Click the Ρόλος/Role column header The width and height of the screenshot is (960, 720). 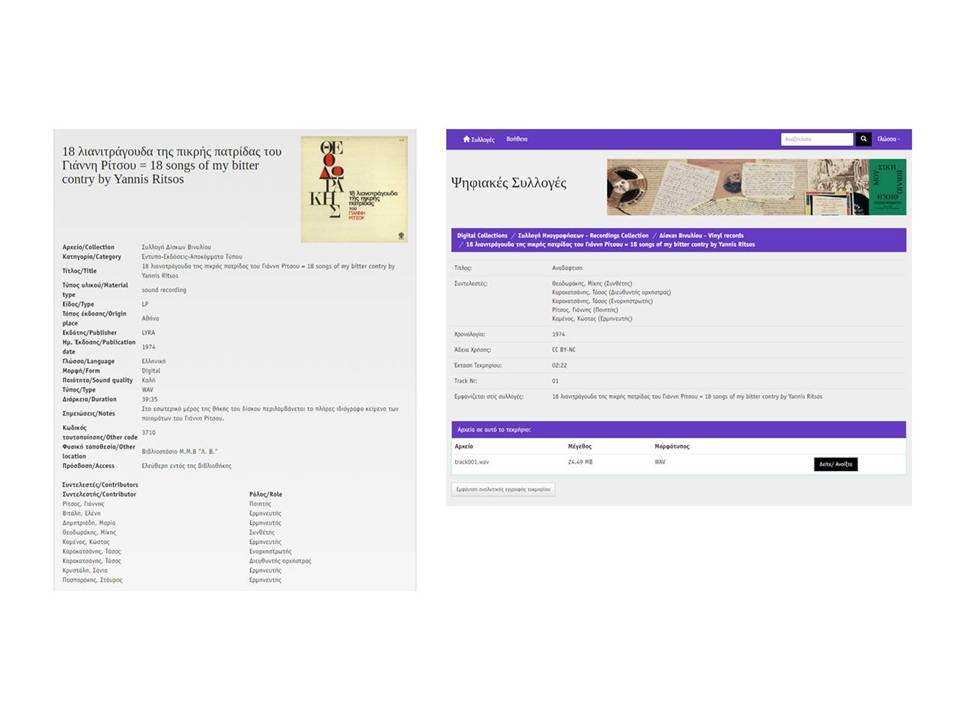click(x=266, y=494)
